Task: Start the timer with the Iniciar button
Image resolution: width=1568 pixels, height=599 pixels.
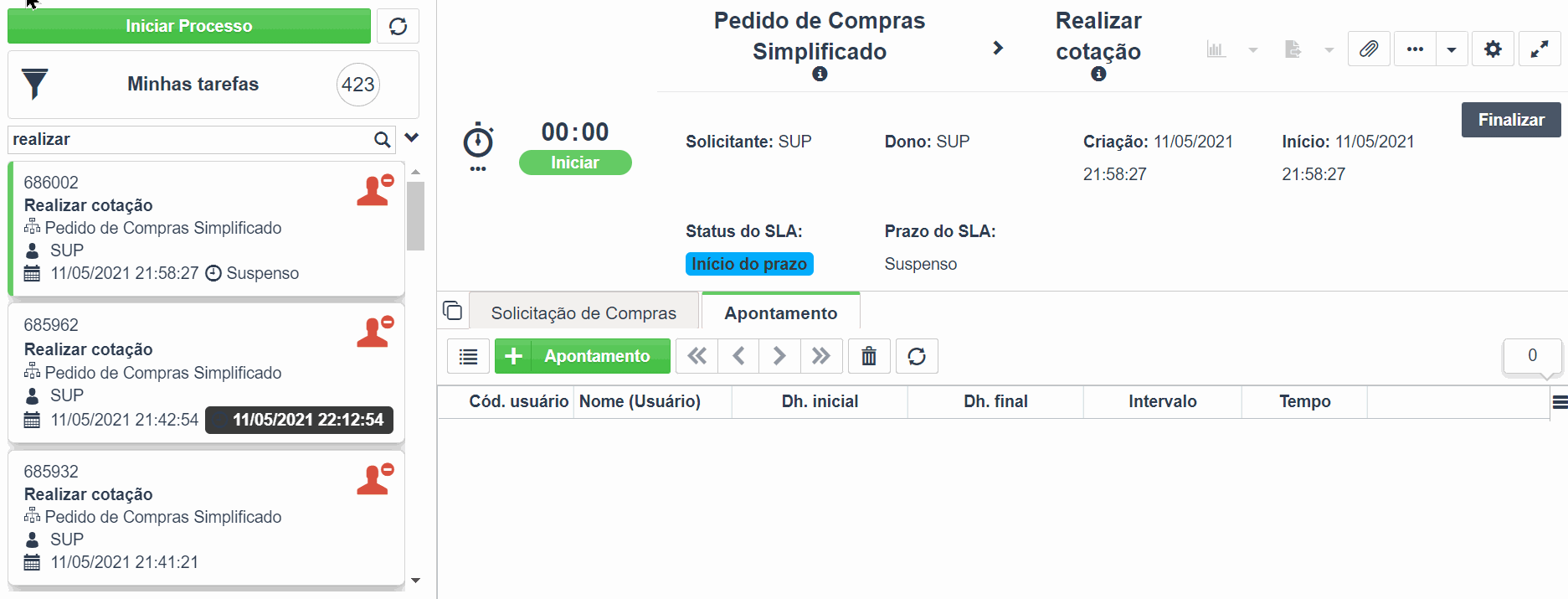Action: [x=575, y=163]
